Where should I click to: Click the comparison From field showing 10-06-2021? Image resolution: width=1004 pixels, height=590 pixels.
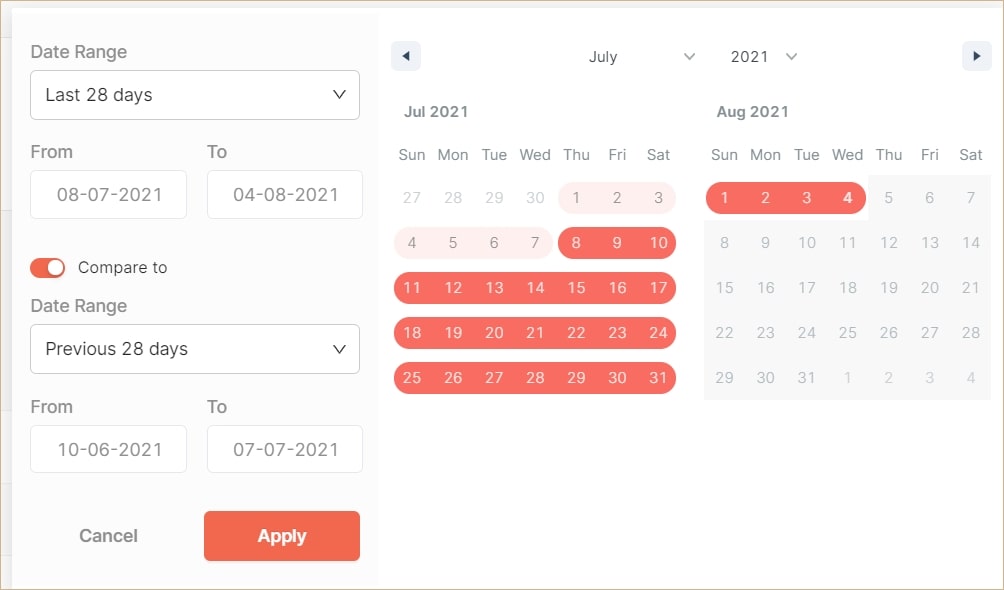(x=108, y=449)
